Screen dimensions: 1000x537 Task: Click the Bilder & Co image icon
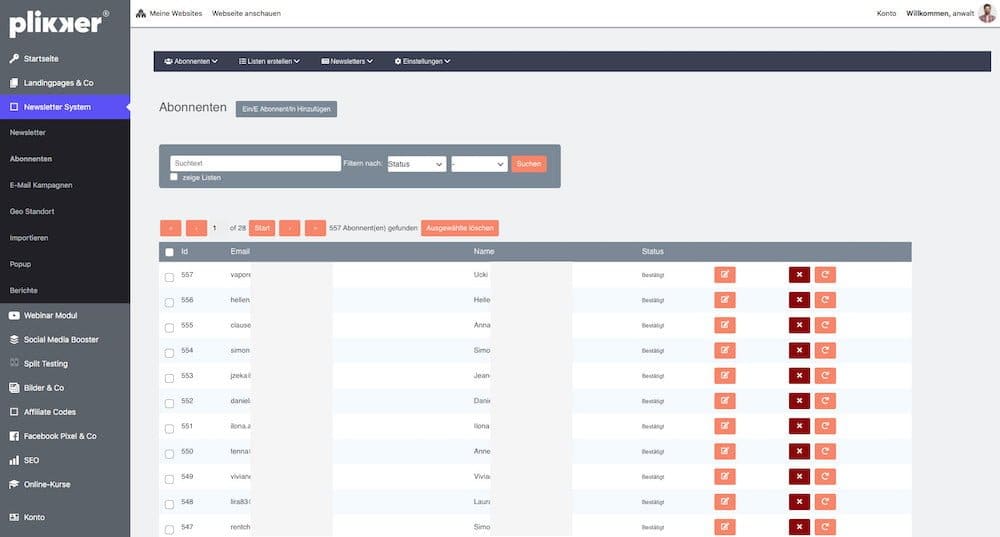pyautogui.click(x=14, y=388)
